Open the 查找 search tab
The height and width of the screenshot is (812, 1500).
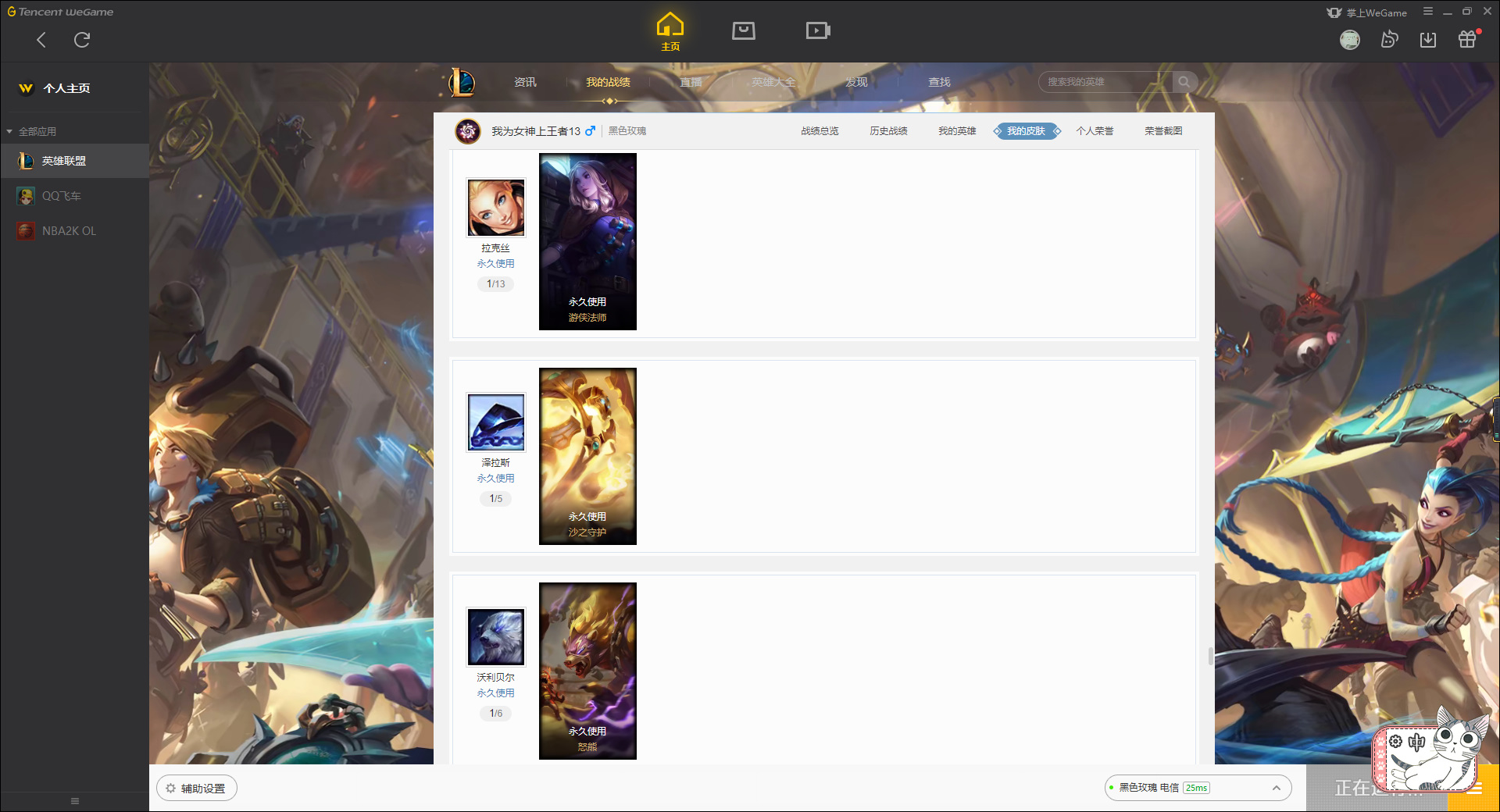click(x=939, y=82)
